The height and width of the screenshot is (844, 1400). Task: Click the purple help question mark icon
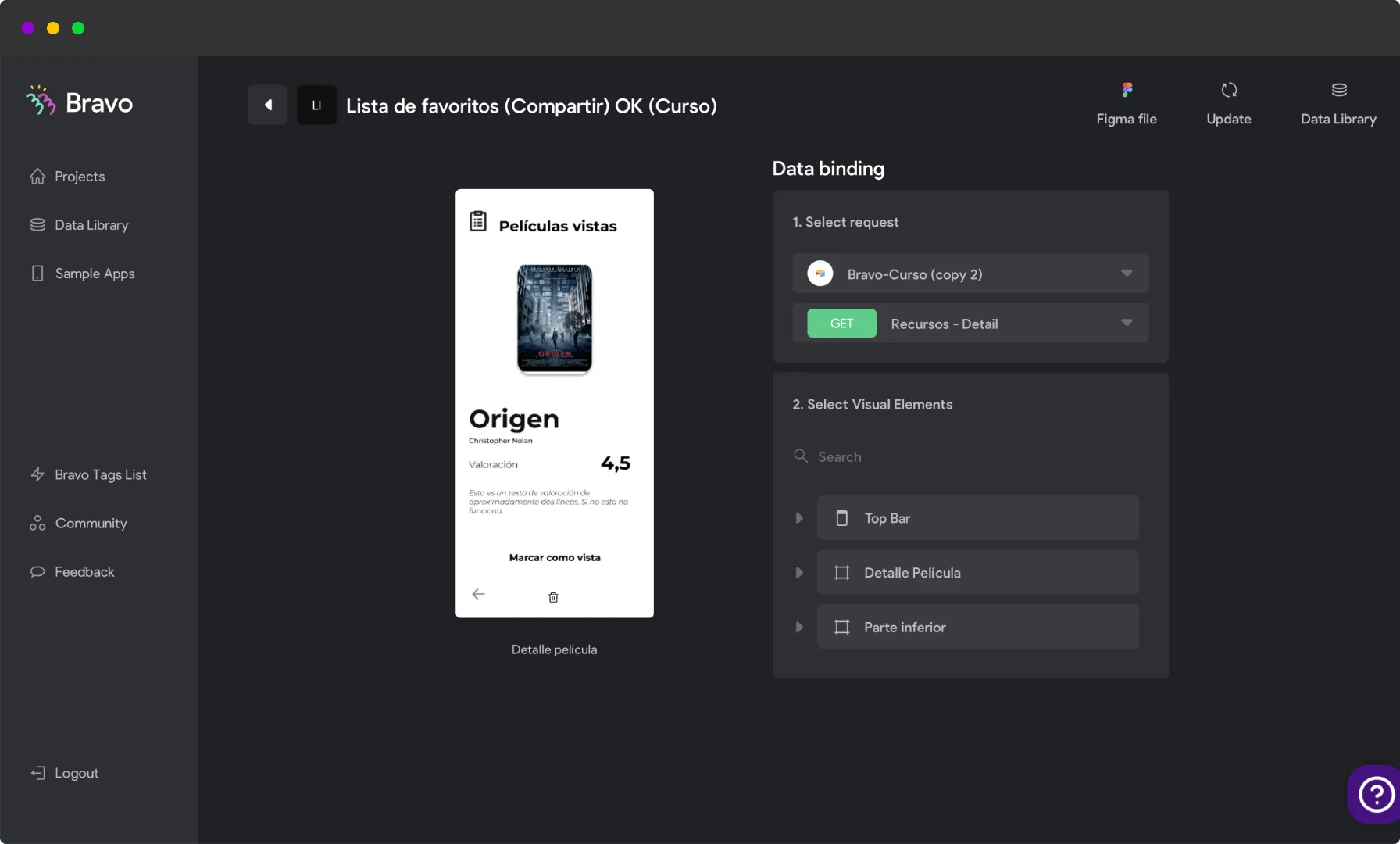click(x=1375, y=795)
